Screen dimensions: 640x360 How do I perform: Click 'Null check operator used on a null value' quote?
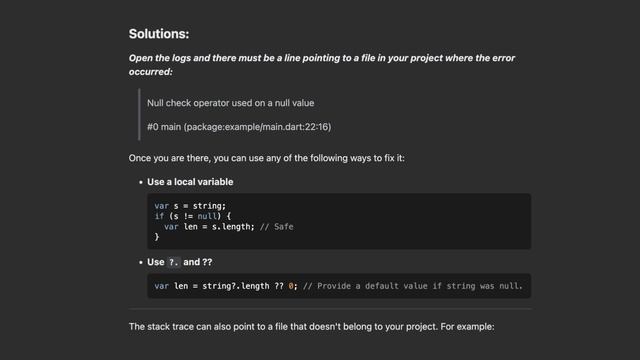[231, 103]
